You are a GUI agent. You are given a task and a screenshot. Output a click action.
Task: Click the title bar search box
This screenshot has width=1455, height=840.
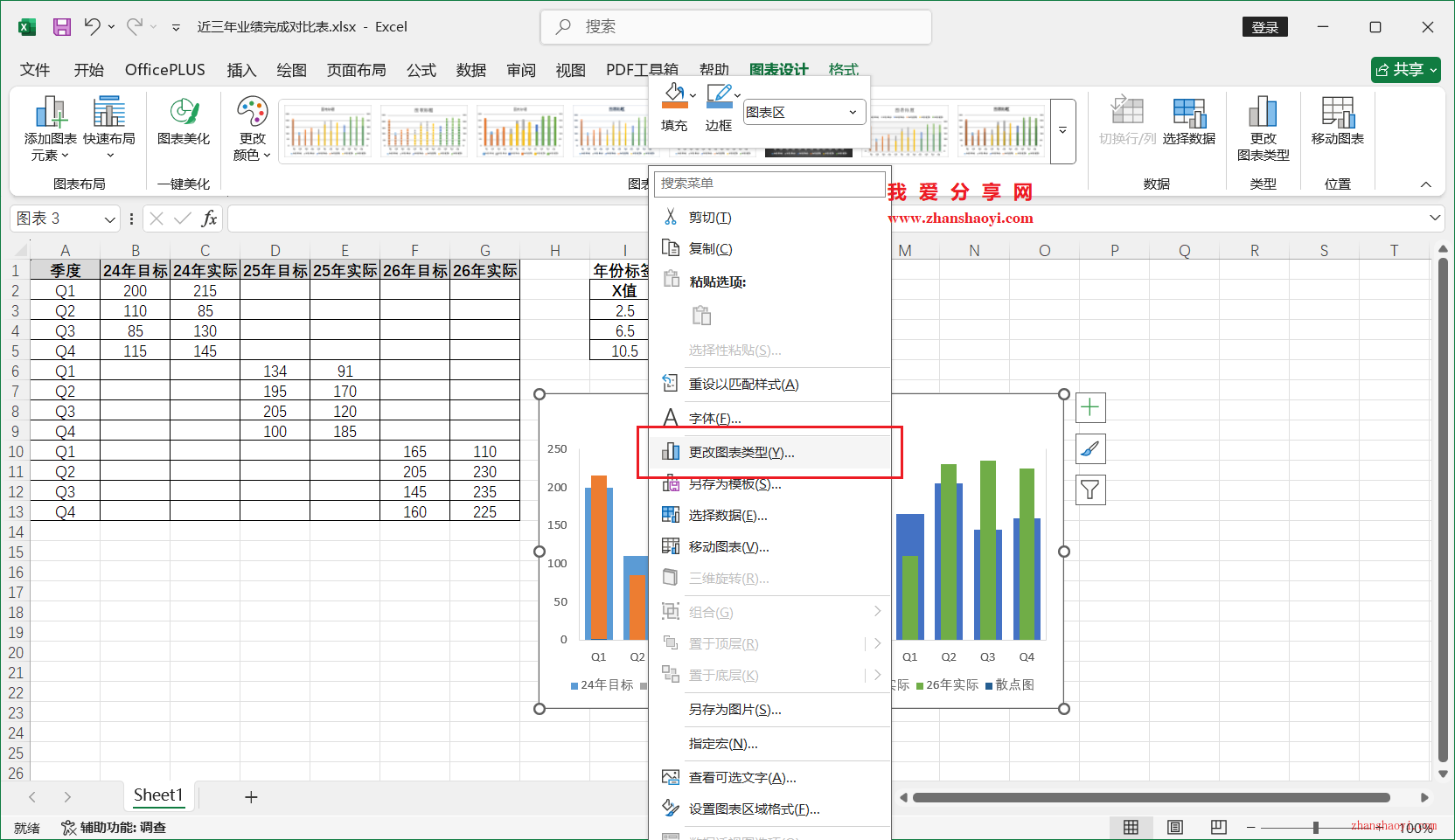(736, 27)
